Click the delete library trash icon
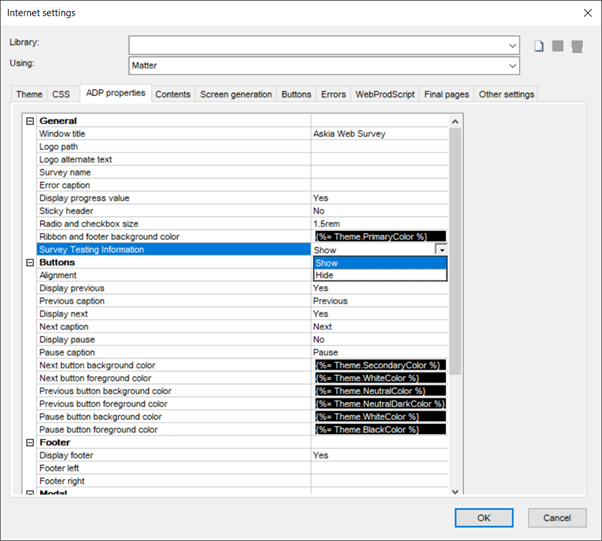The height and width of the screenshot is (541, 602). (577, 46)
